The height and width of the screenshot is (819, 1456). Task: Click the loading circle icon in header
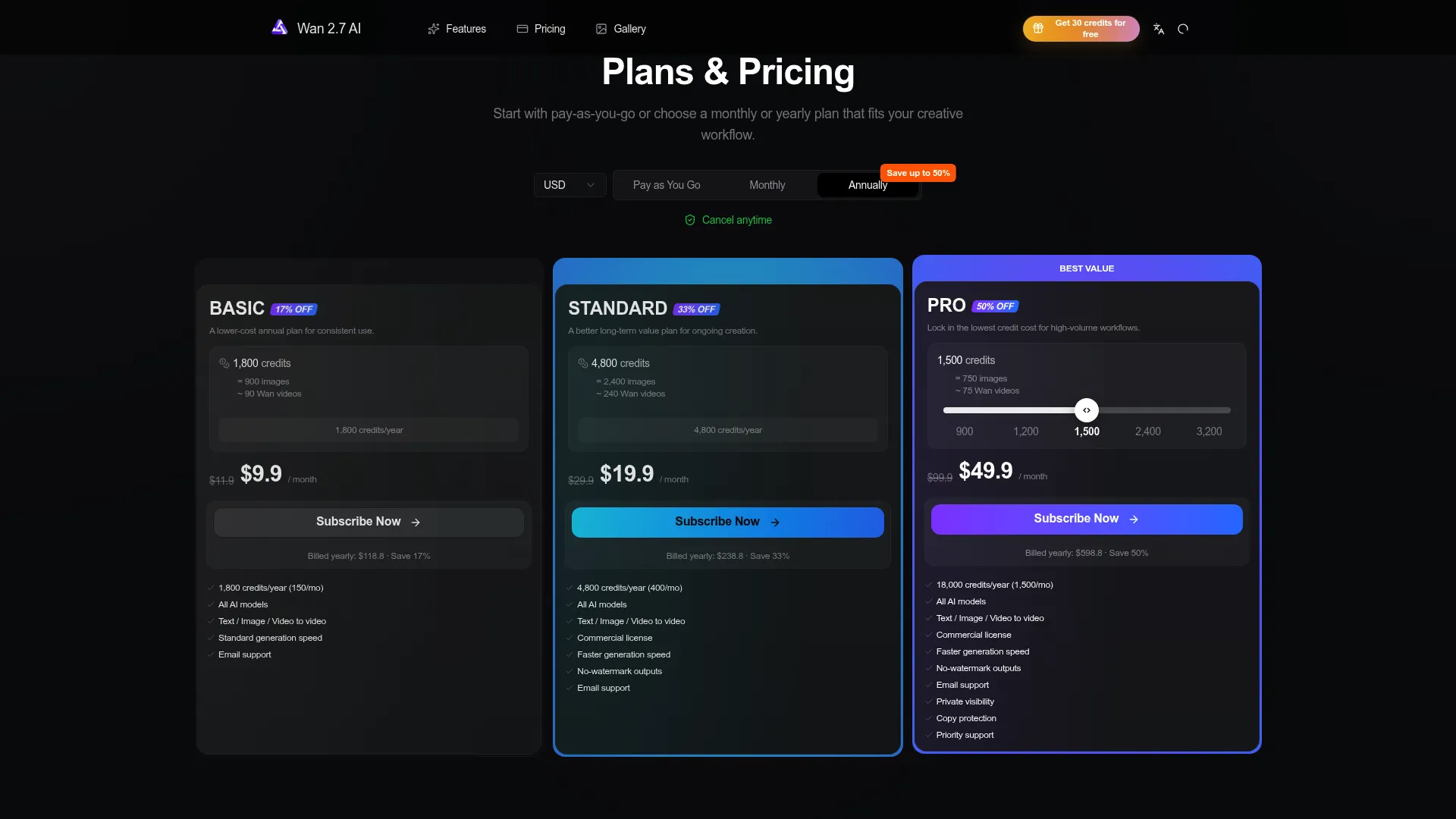(1183, 29)
